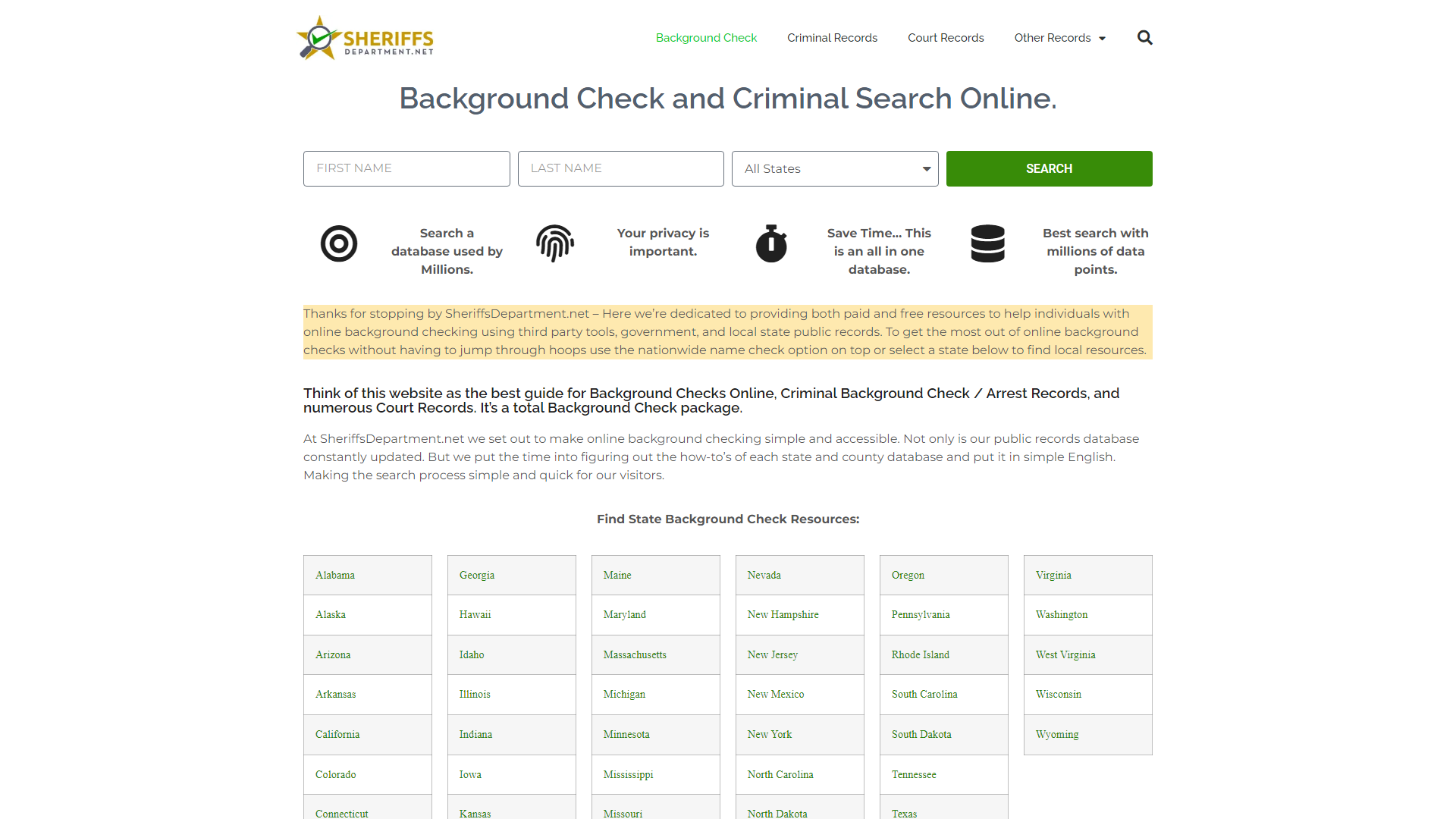Open the search magnifier icon in header

tap(1144, 38)
